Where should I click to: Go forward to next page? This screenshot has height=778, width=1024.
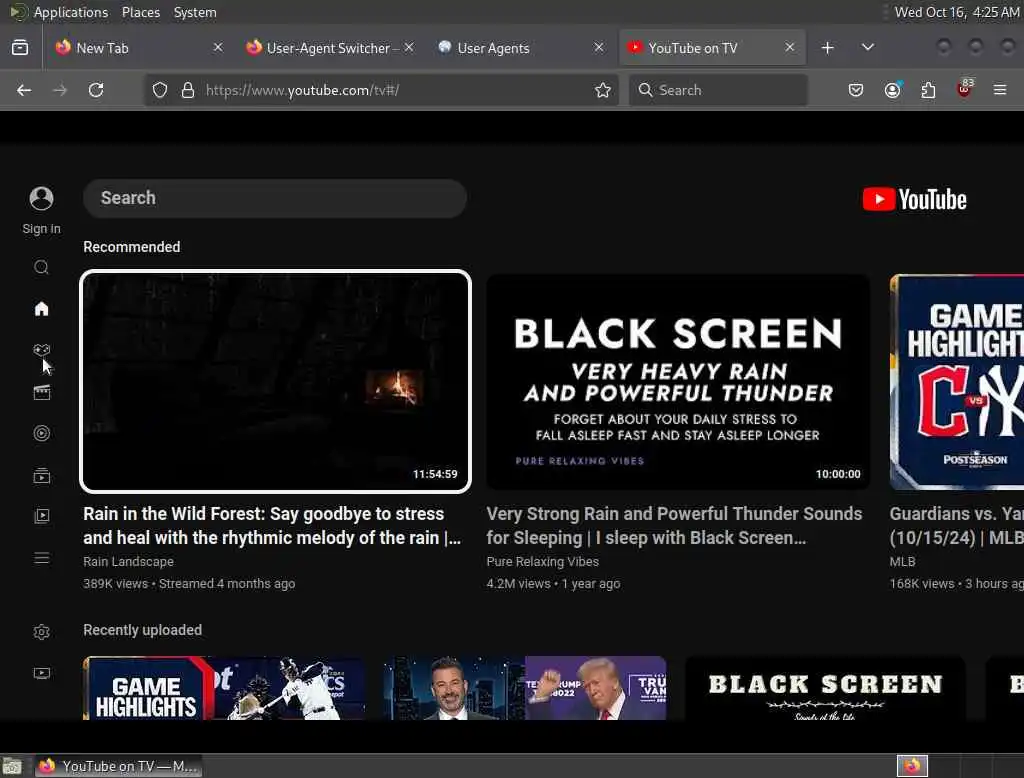(60, 90)
